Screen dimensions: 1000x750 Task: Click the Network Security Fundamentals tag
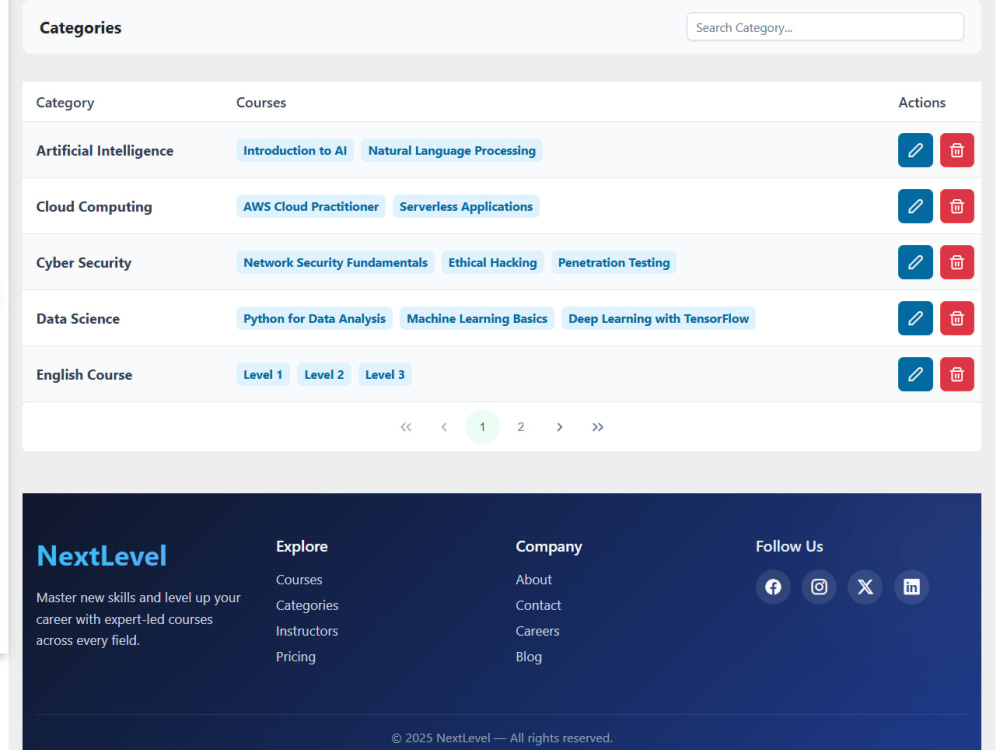tap(335, 263)
